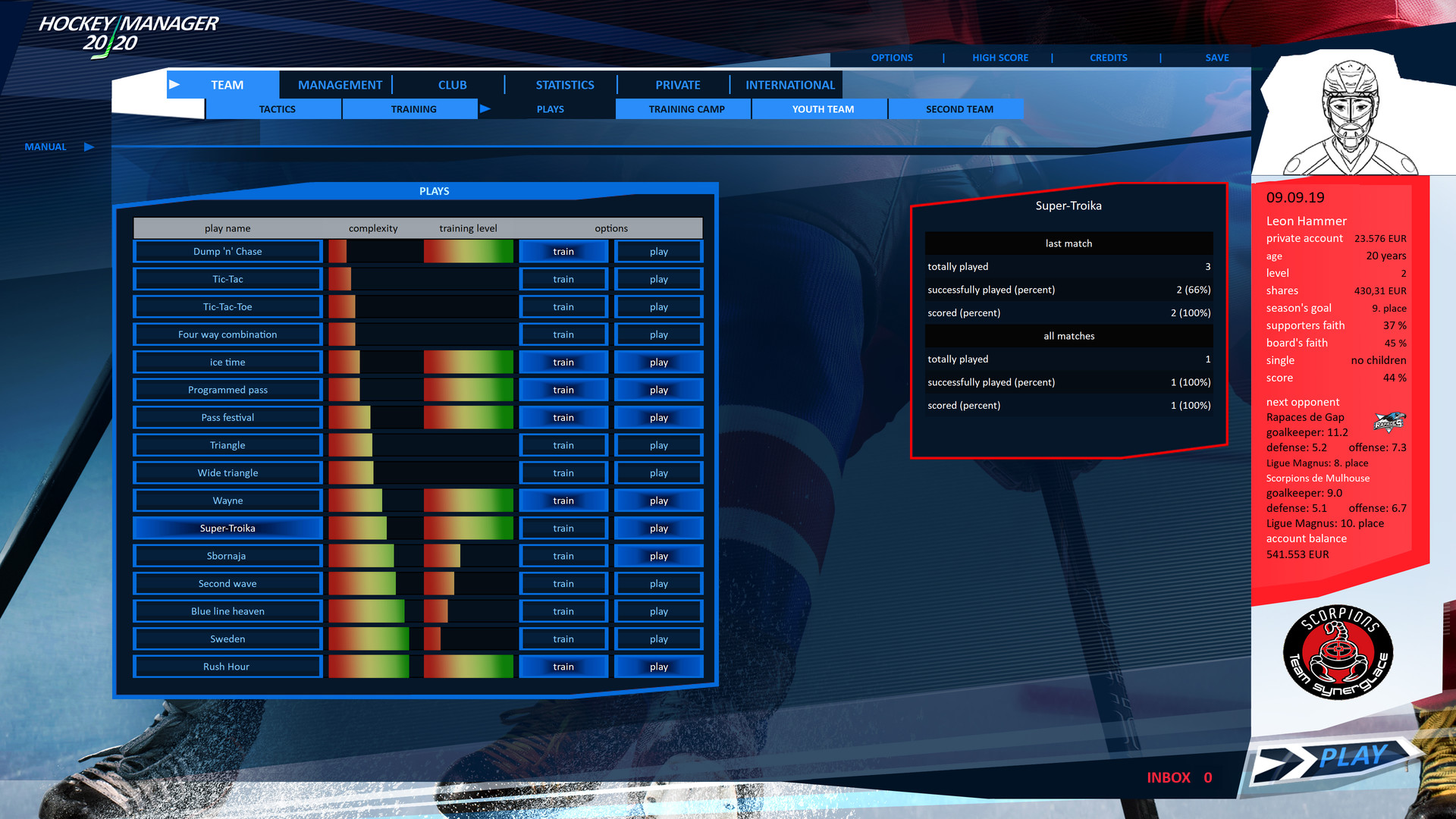Screen dimensions: 1456x819
Task: Select the Tic-Tac-Toe play name
Action: click(x=227, y=307)
